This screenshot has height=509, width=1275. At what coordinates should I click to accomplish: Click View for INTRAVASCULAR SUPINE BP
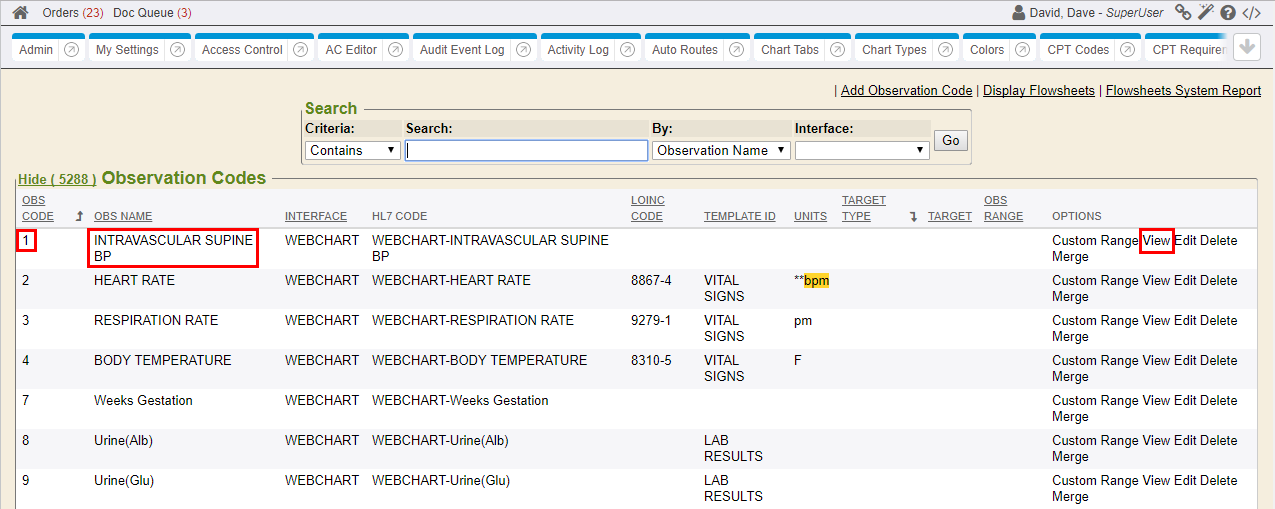coord(1156,241)
